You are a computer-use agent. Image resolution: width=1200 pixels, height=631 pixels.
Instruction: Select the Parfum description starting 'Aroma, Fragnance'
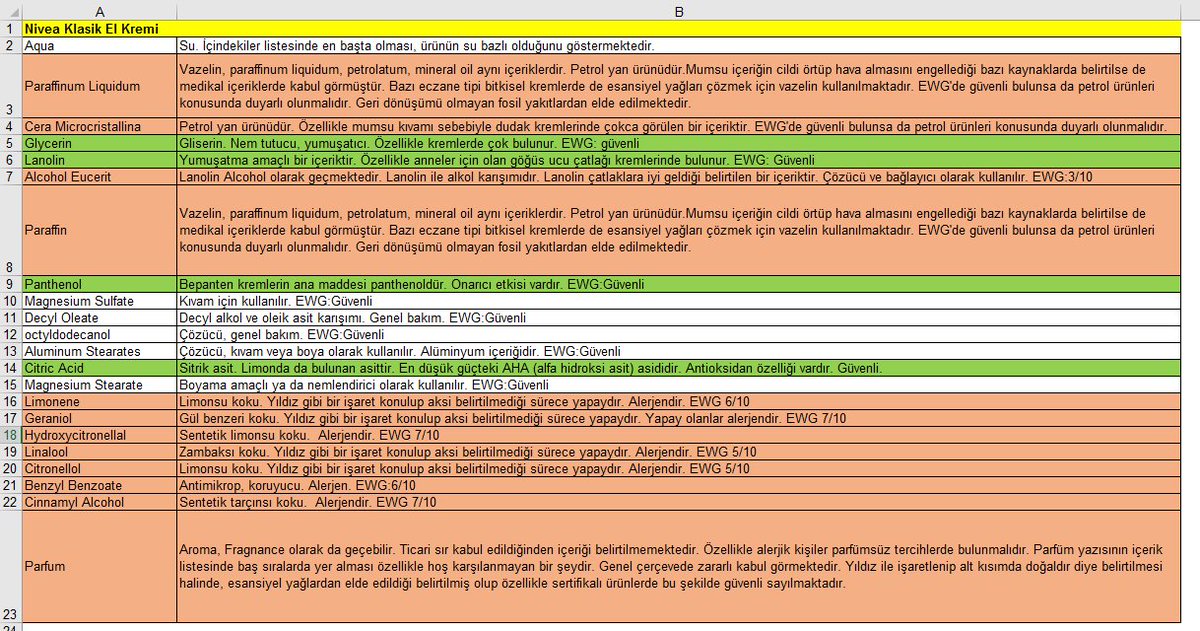coord(678,566)
